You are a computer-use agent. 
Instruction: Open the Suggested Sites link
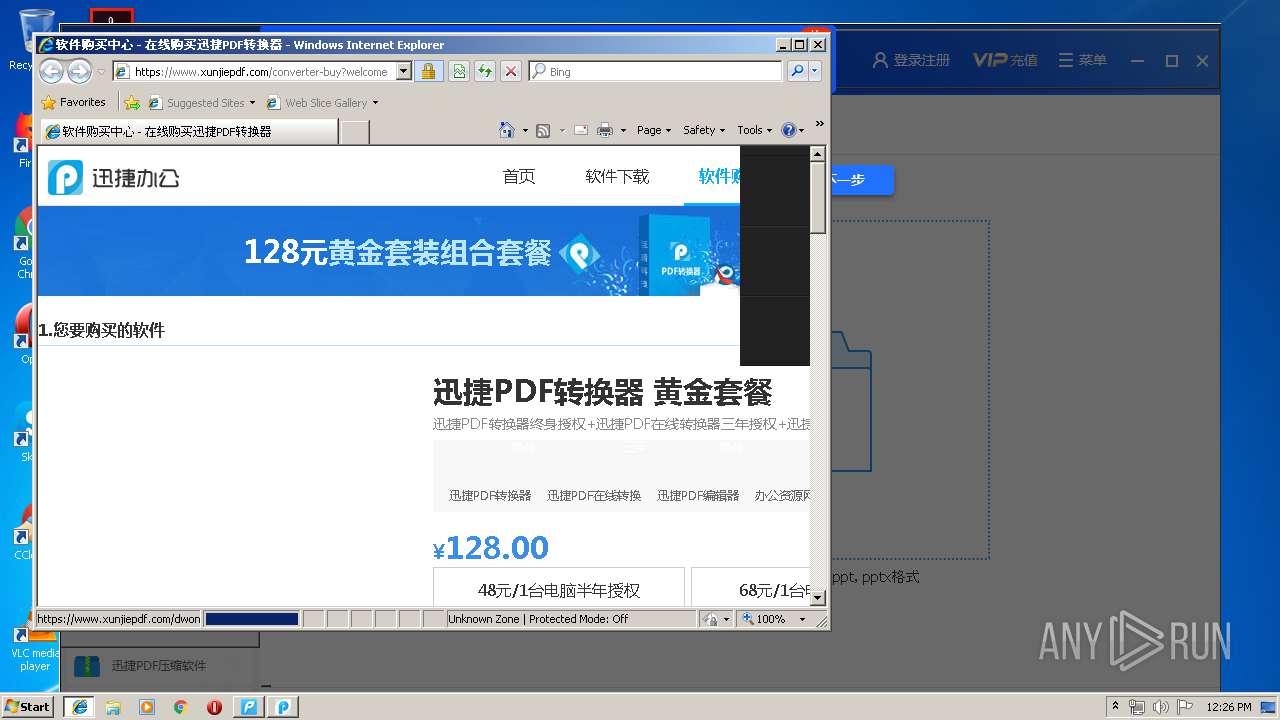(201, 102)
